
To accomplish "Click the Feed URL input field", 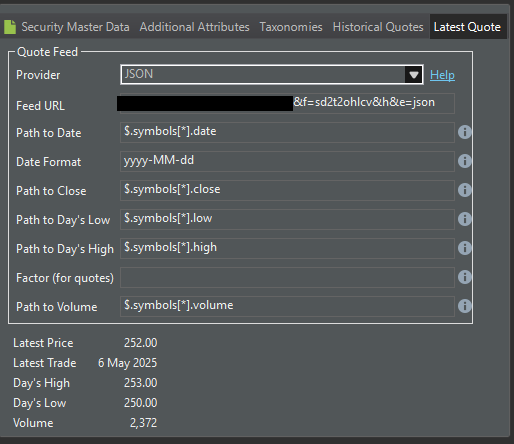I will click(287, 104).
